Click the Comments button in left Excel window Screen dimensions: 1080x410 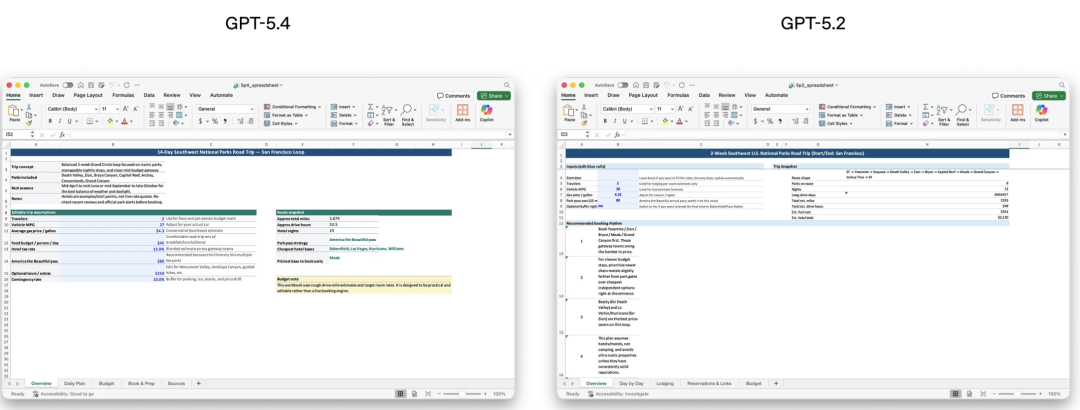pyautogui.click(x=455, y=96)
